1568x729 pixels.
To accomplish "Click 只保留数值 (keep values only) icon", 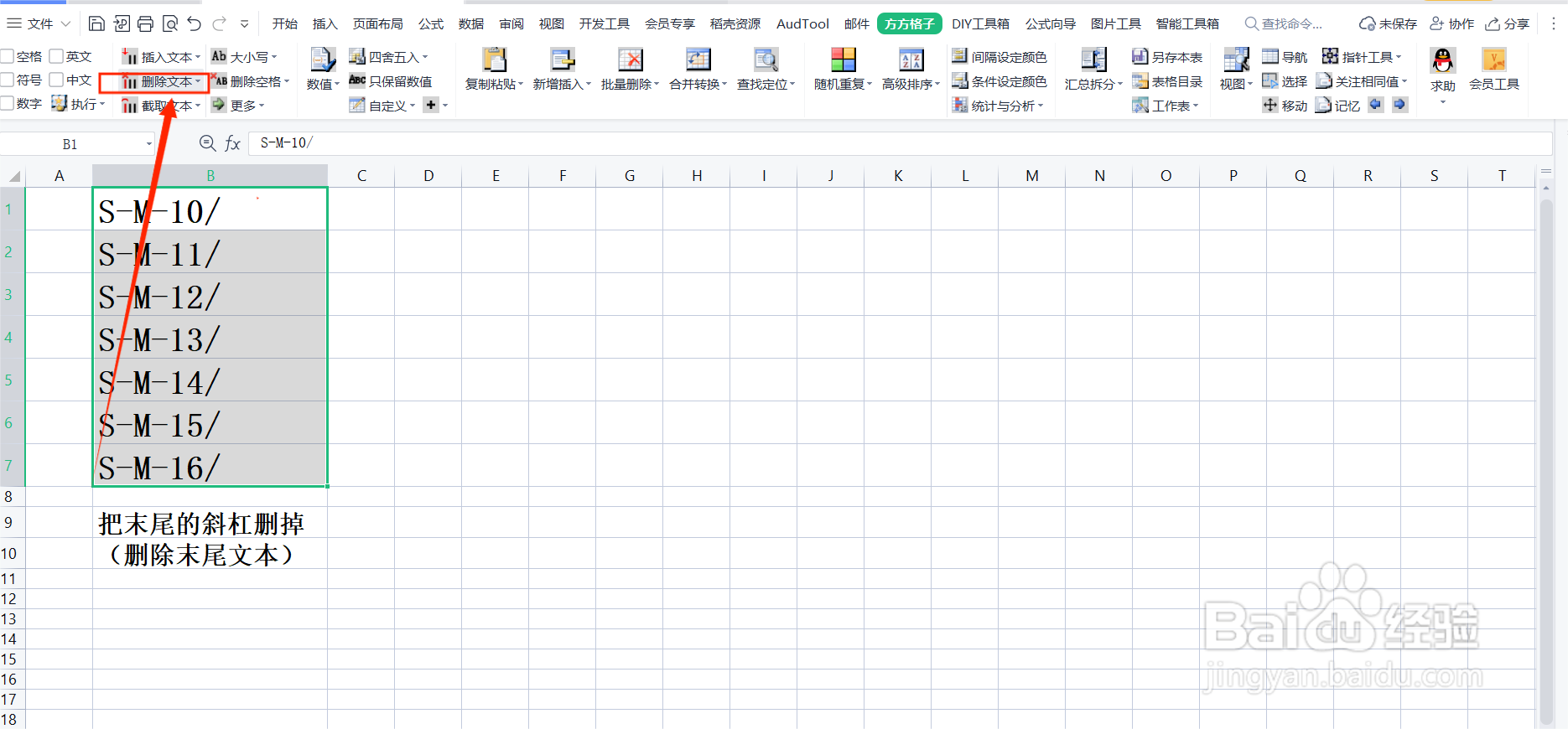I will tap(391, 81).
